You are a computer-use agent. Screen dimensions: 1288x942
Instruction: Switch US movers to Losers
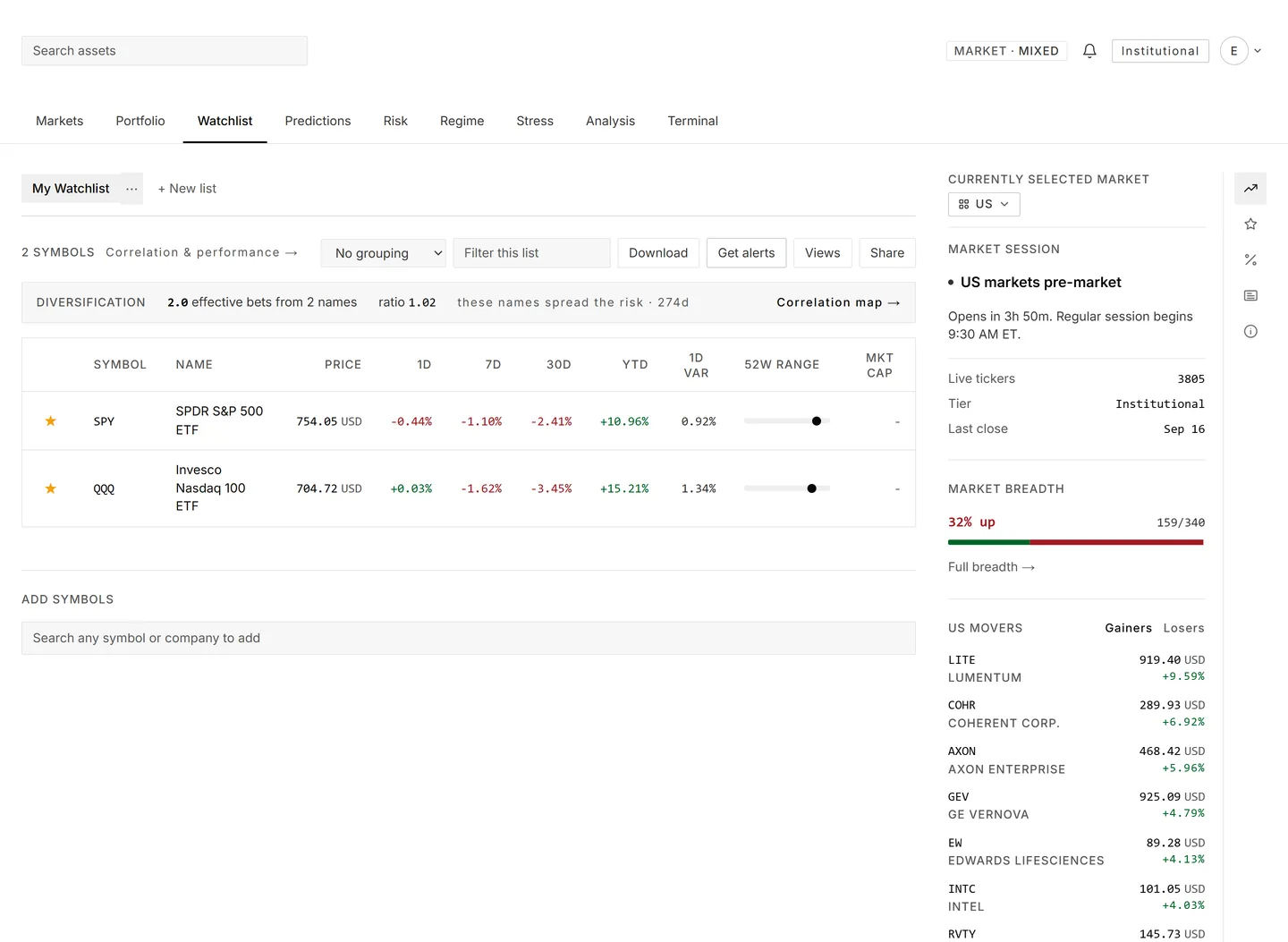[x=1183, y=628]
